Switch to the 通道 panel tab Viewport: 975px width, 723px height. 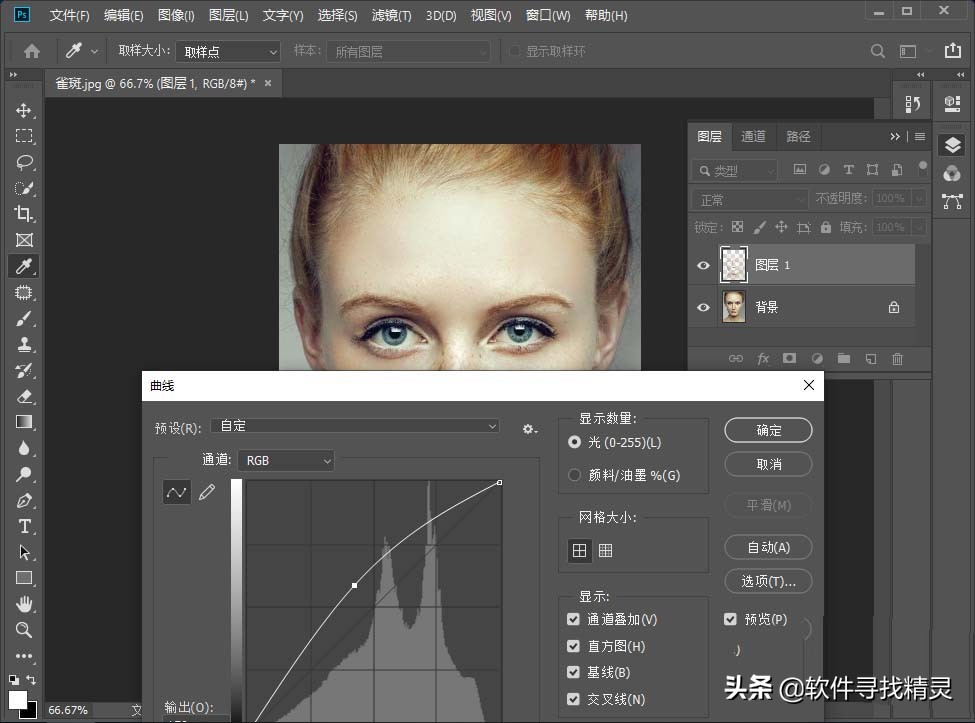[x=753, y=136]
